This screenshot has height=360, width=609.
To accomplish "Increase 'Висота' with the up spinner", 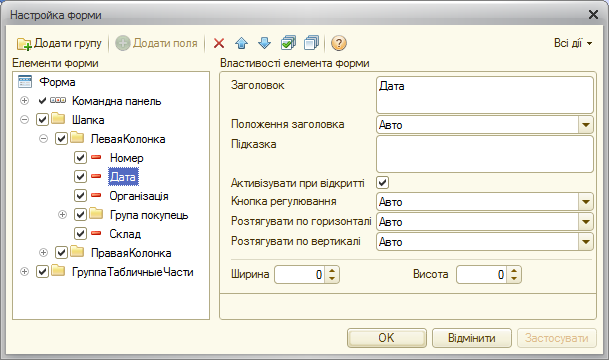I will point(514,270).
